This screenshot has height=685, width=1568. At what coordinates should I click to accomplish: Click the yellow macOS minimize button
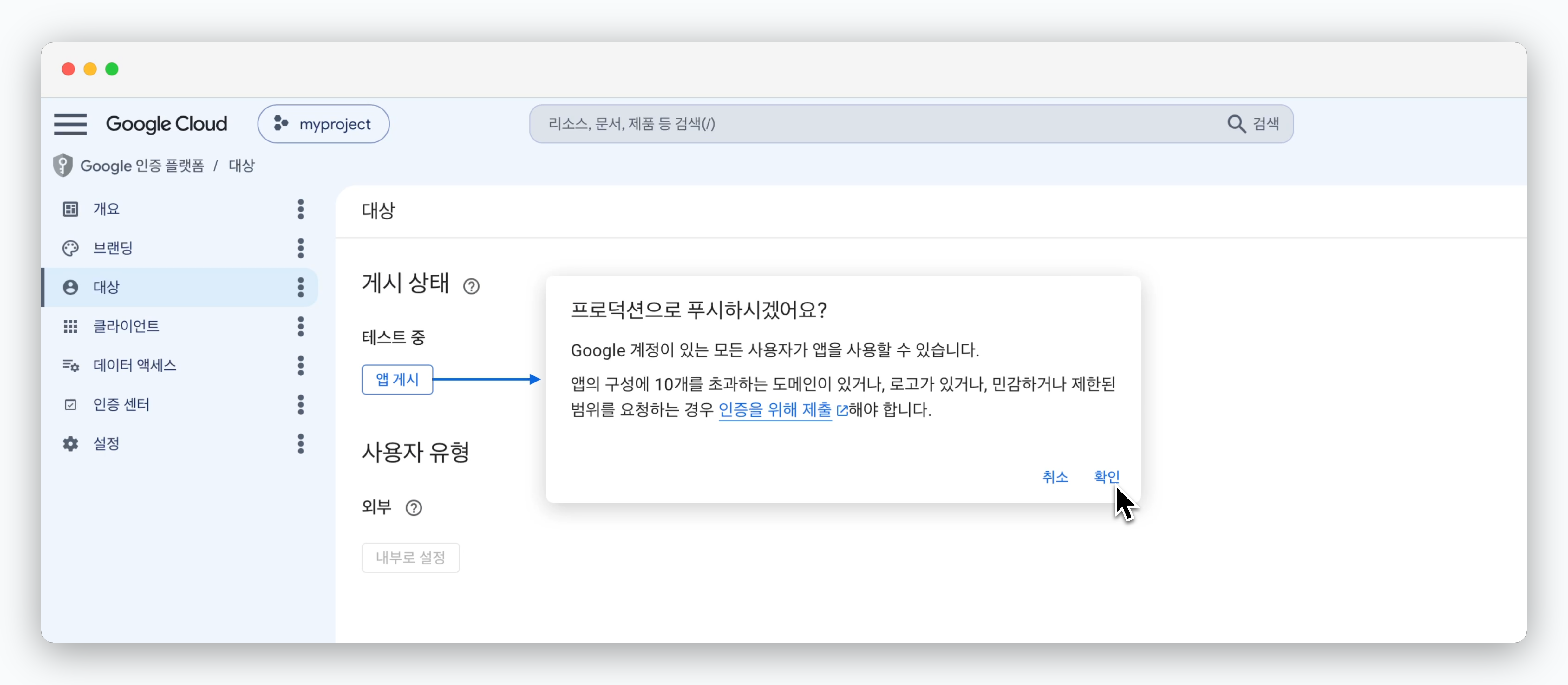pyautogui.click(x=90, y=69)
